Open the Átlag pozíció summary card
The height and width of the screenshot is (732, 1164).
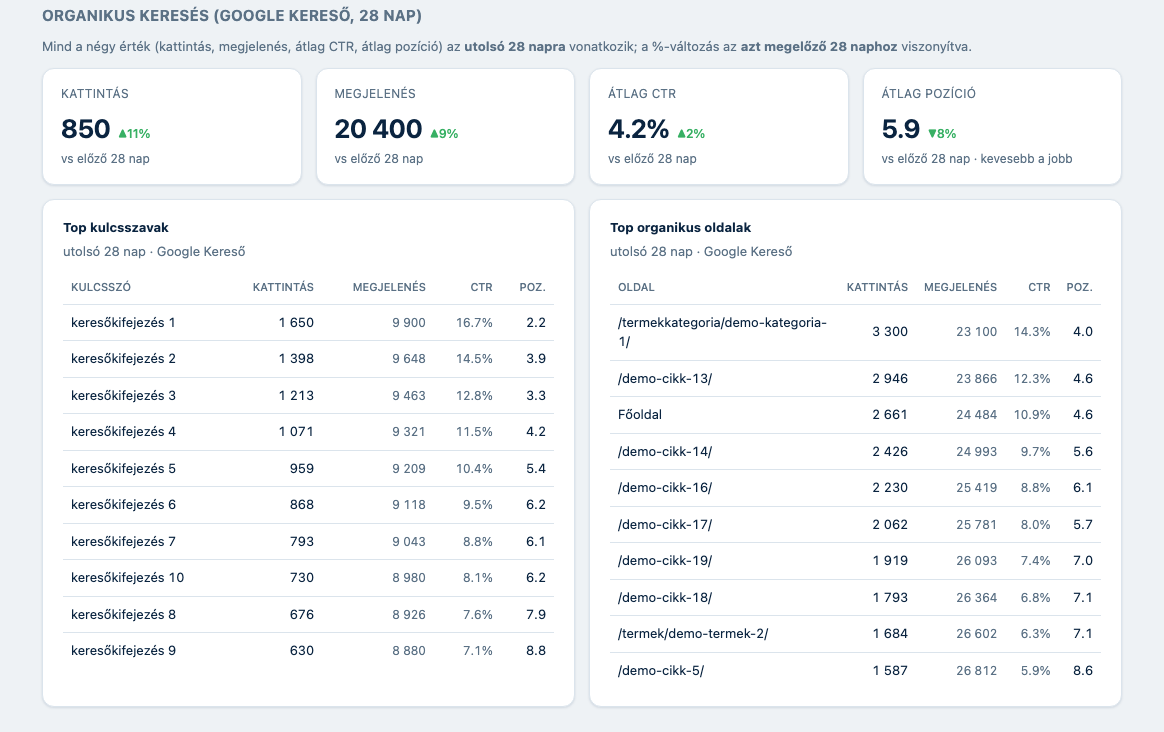tap(993, 126)
